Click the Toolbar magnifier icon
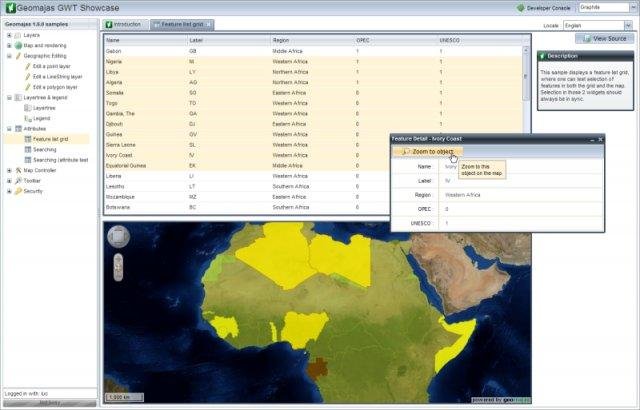 click(18, 181)
